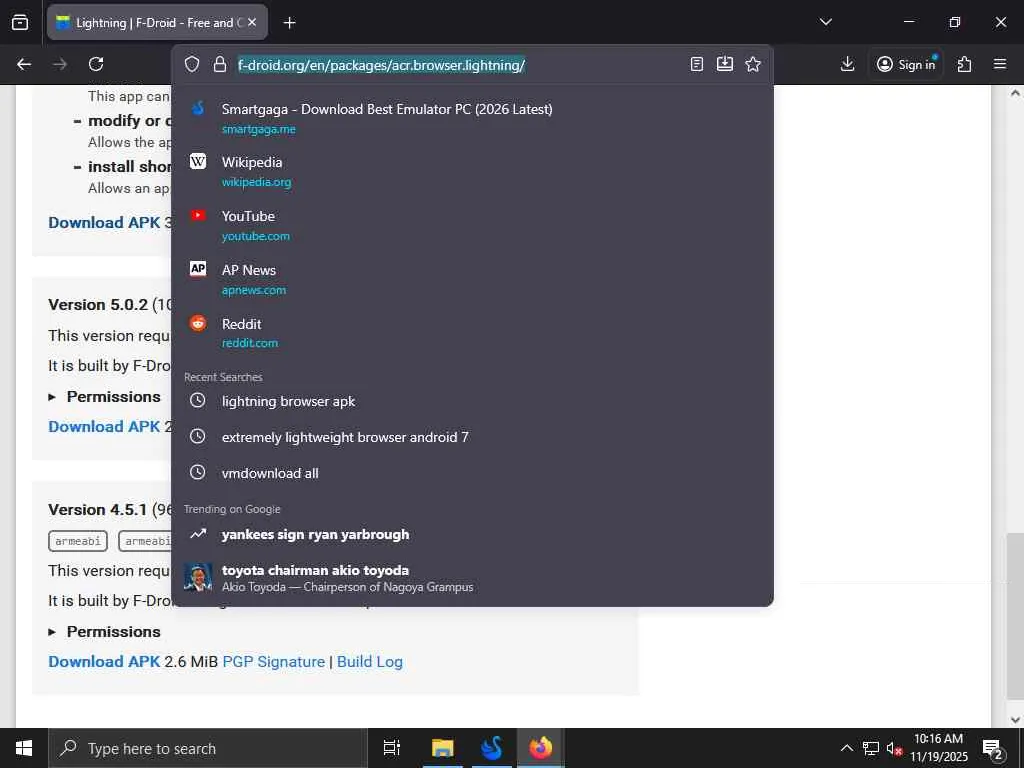The image size is (1024, 768).
Task: Click the Firefox taskbar icon
Action: 541,748
